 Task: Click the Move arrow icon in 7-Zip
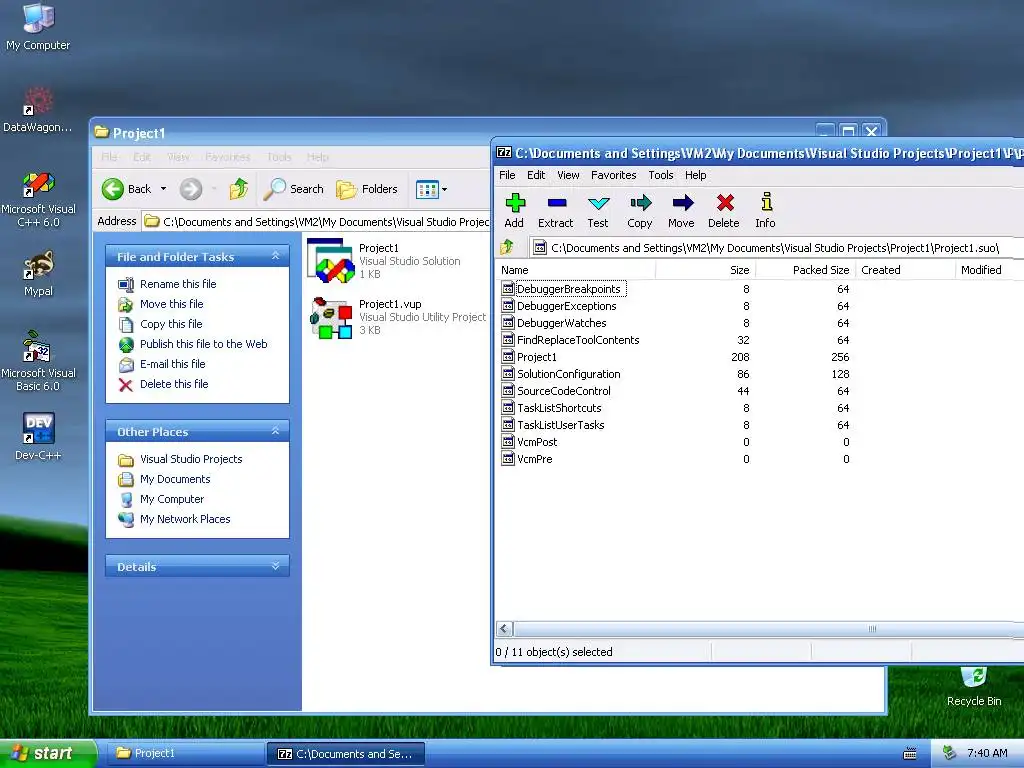pos(682,203)
